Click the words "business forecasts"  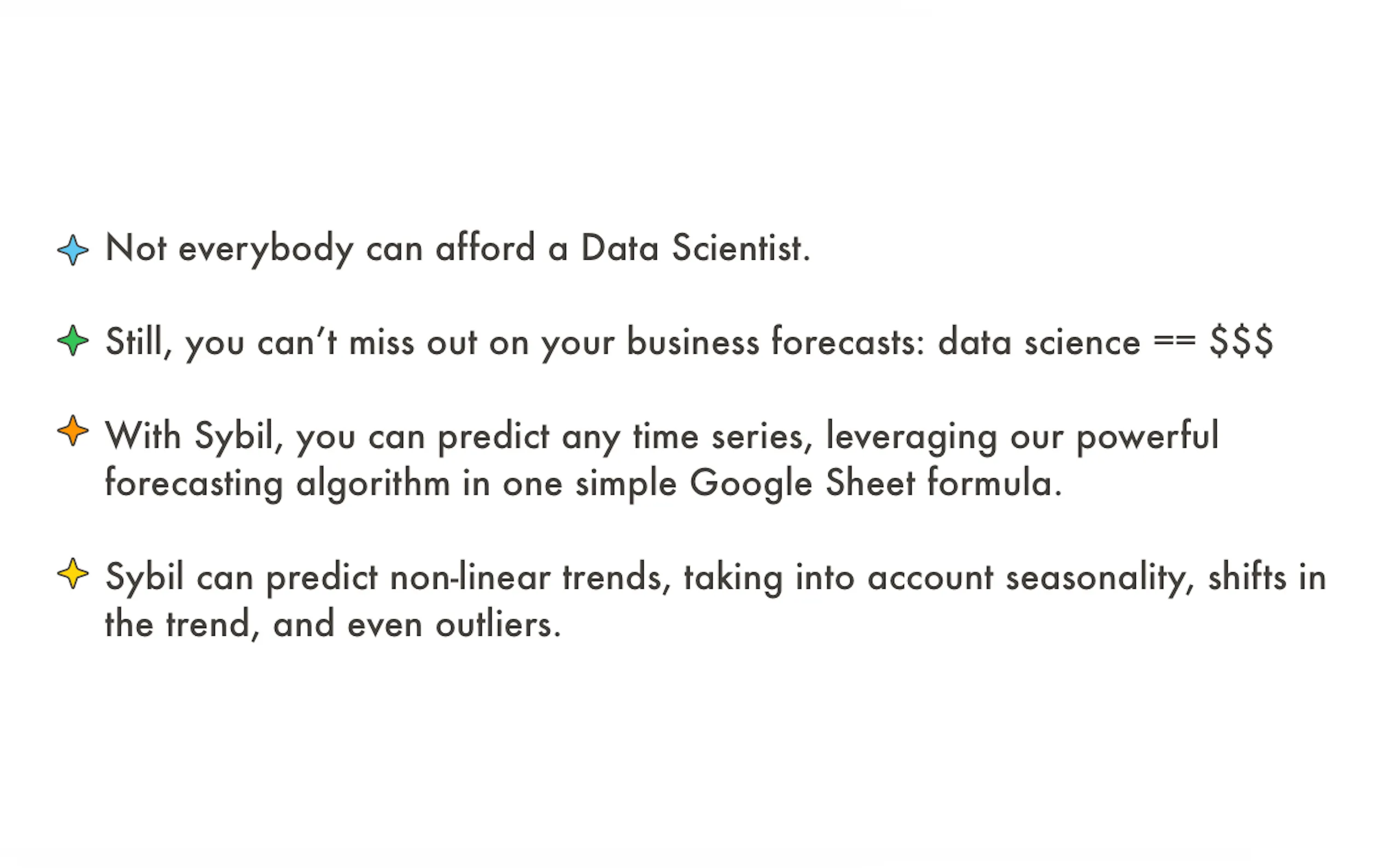pyautogui.click(x=775, y=342)
